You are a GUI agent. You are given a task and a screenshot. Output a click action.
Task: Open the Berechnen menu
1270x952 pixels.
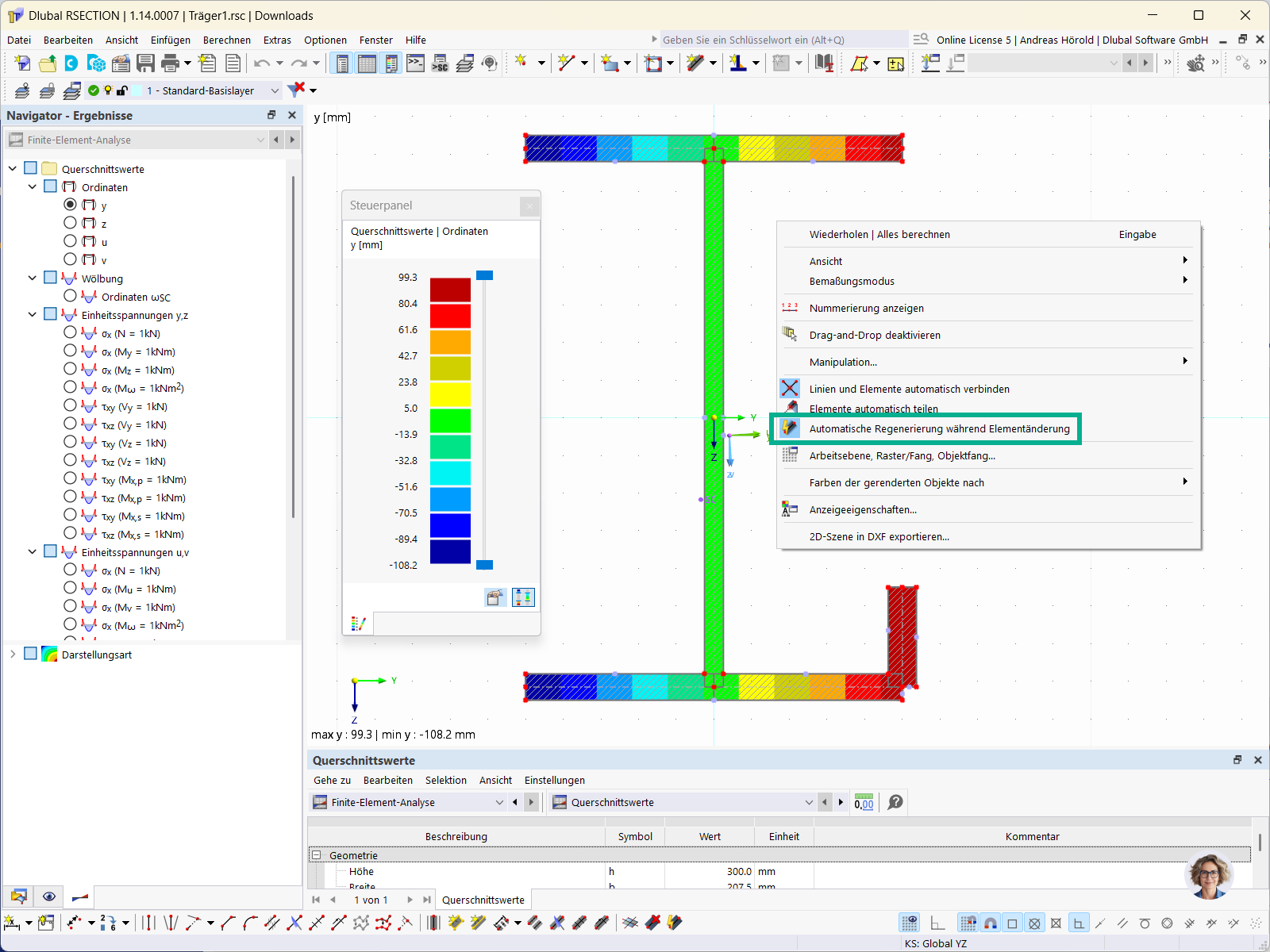[x=227, y=40]
